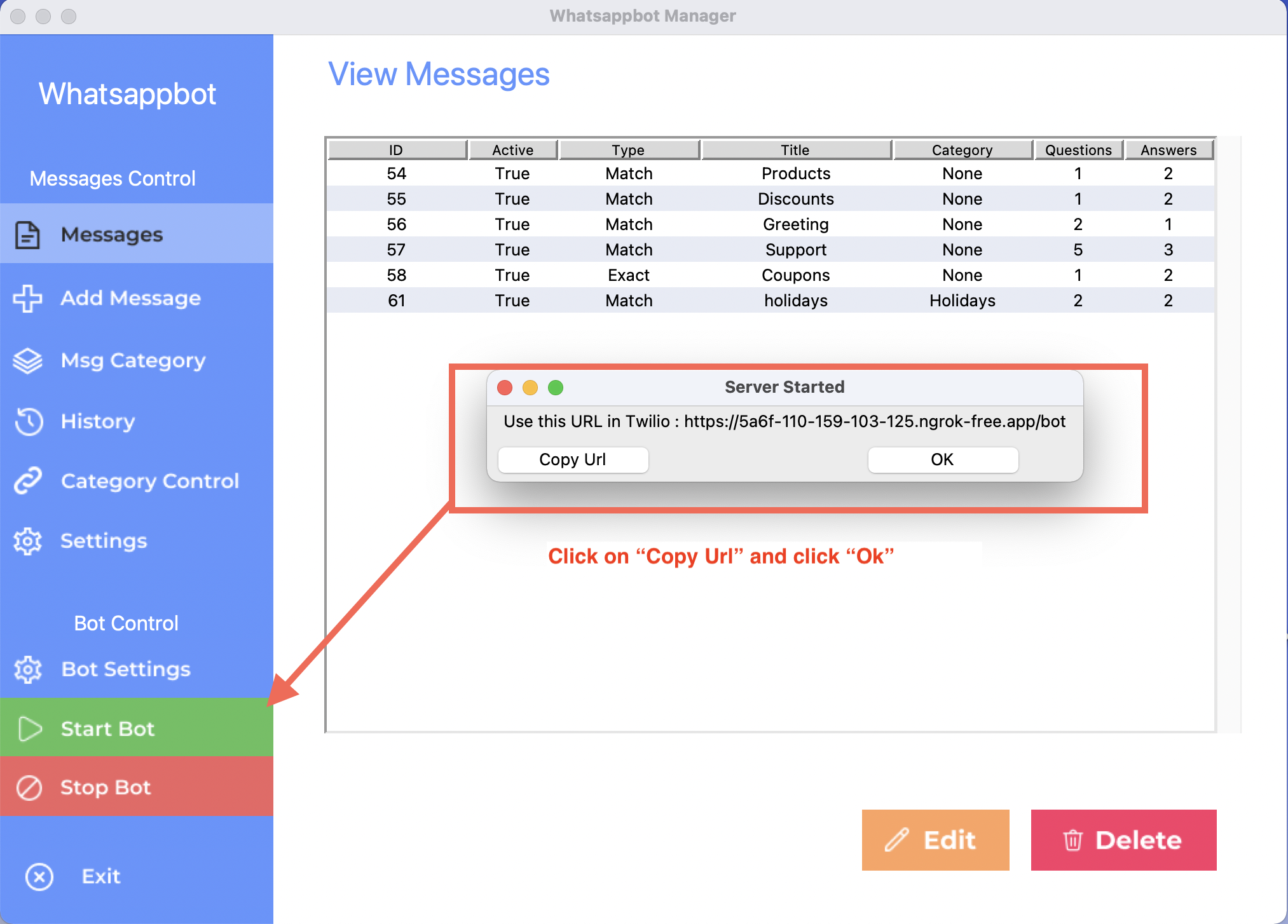Click the orange Edit button

[935, 840]
